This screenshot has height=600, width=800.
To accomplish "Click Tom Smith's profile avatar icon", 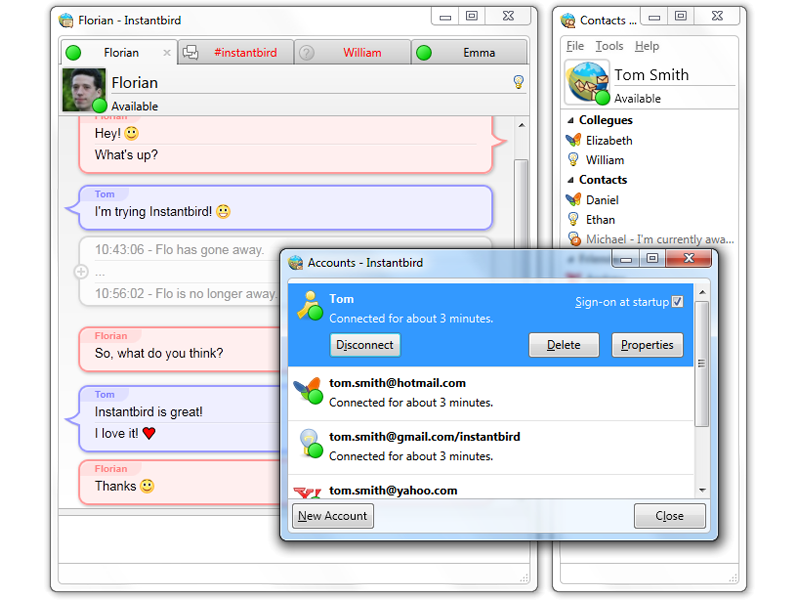I will [x=585, y=82].
